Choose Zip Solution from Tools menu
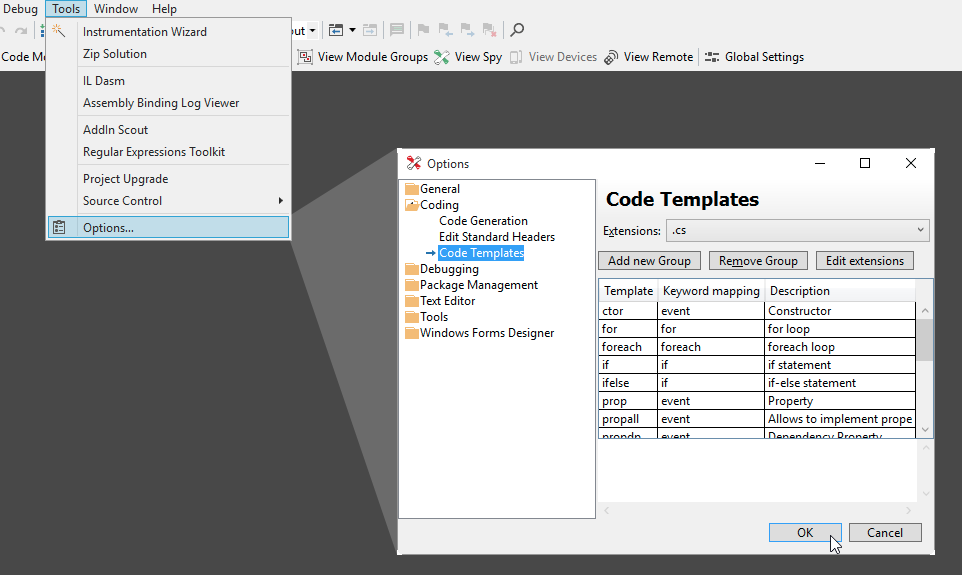 coord(168,53)
